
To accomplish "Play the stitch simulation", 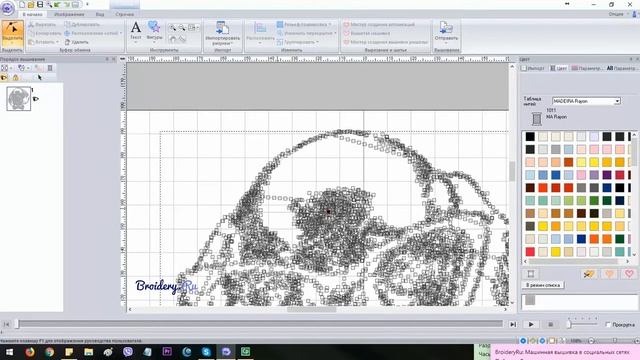I will [x=531, y=324].
